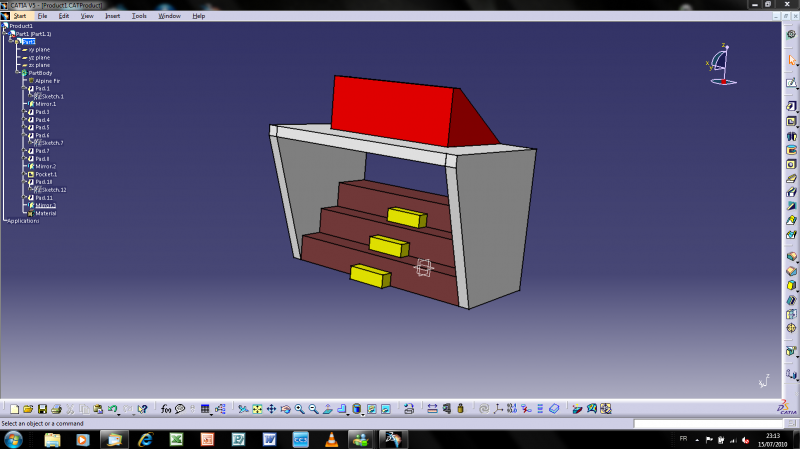Open Internet Explorer from the taskbar
The width and height of the screenshot is (800, 449).
(x=146, y=439)
